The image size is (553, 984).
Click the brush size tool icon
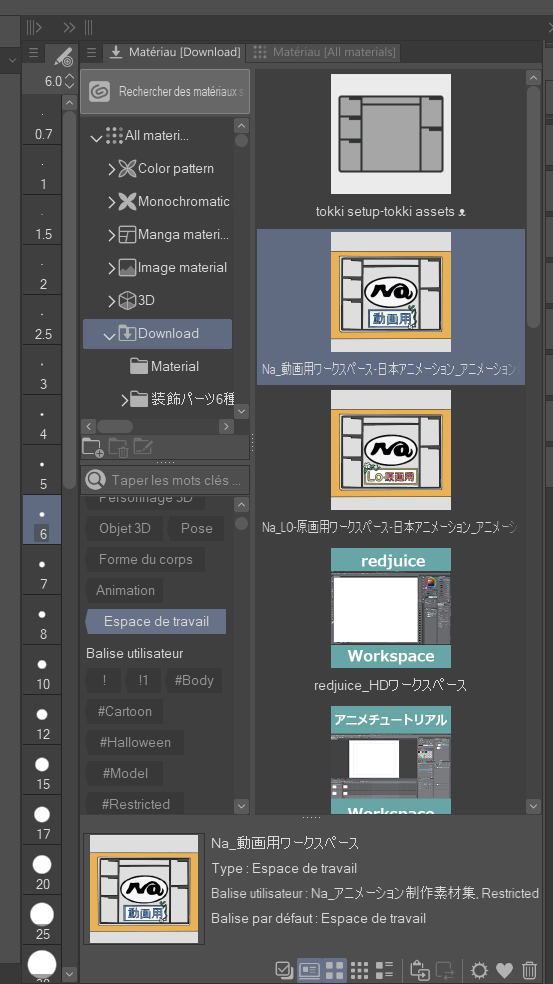pos(64,56)
